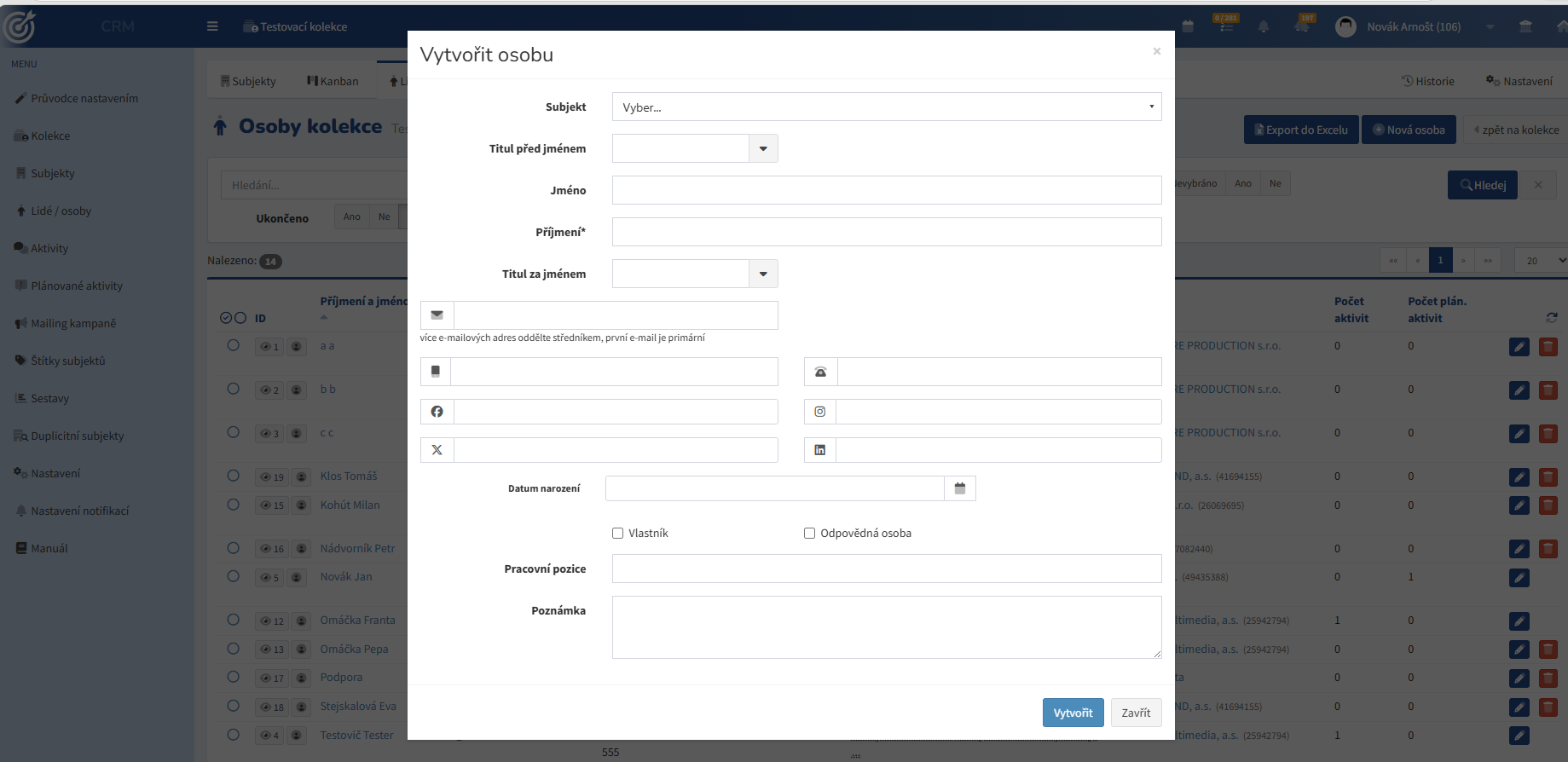The image size is (1568, 762).
Task: Select the radio button for Novák Jan row
Action: tap(233, 577)
